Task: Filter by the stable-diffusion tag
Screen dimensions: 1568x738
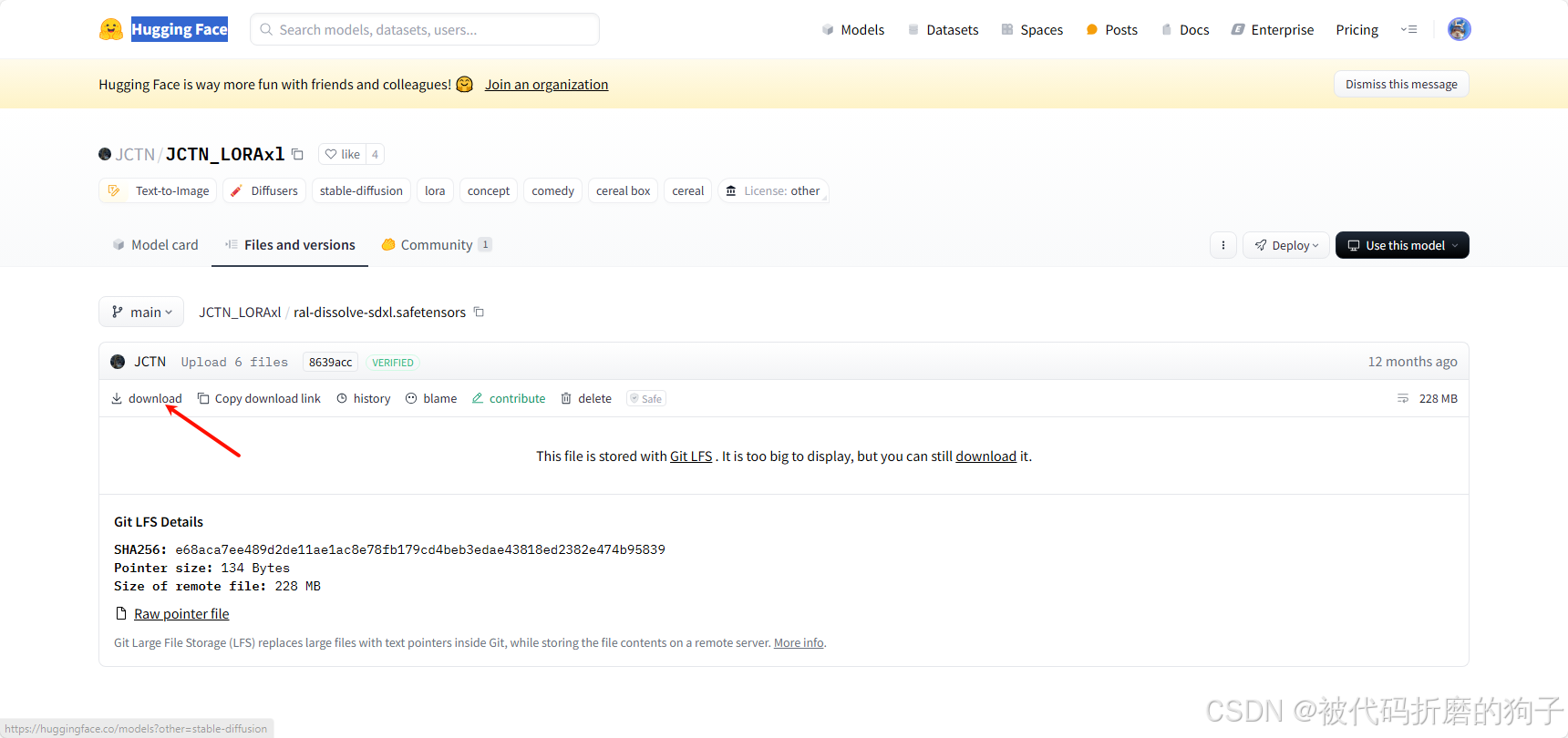Action: pos(361,190)
